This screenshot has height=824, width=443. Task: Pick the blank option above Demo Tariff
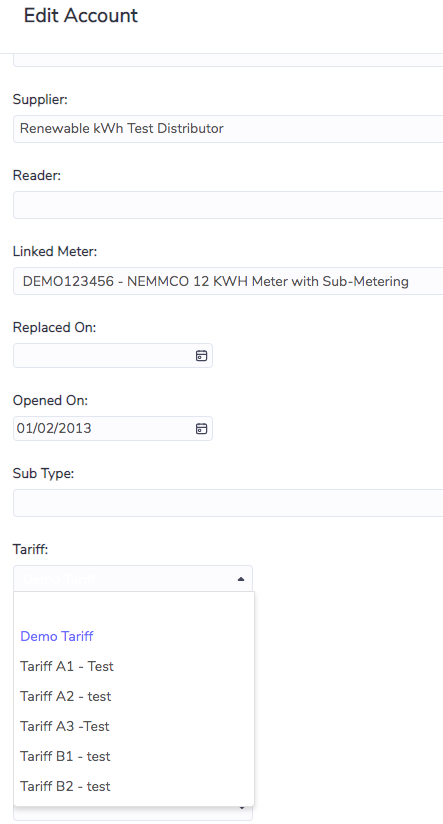[134, 608]
